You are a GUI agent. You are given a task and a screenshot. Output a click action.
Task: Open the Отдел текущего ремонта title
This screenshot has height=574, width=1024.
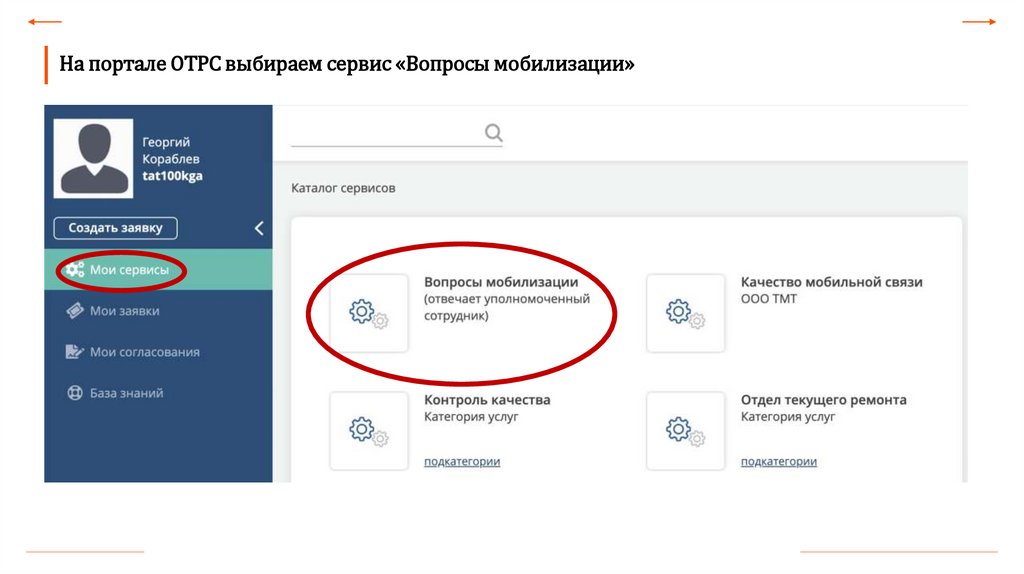[x=824, y=400]
